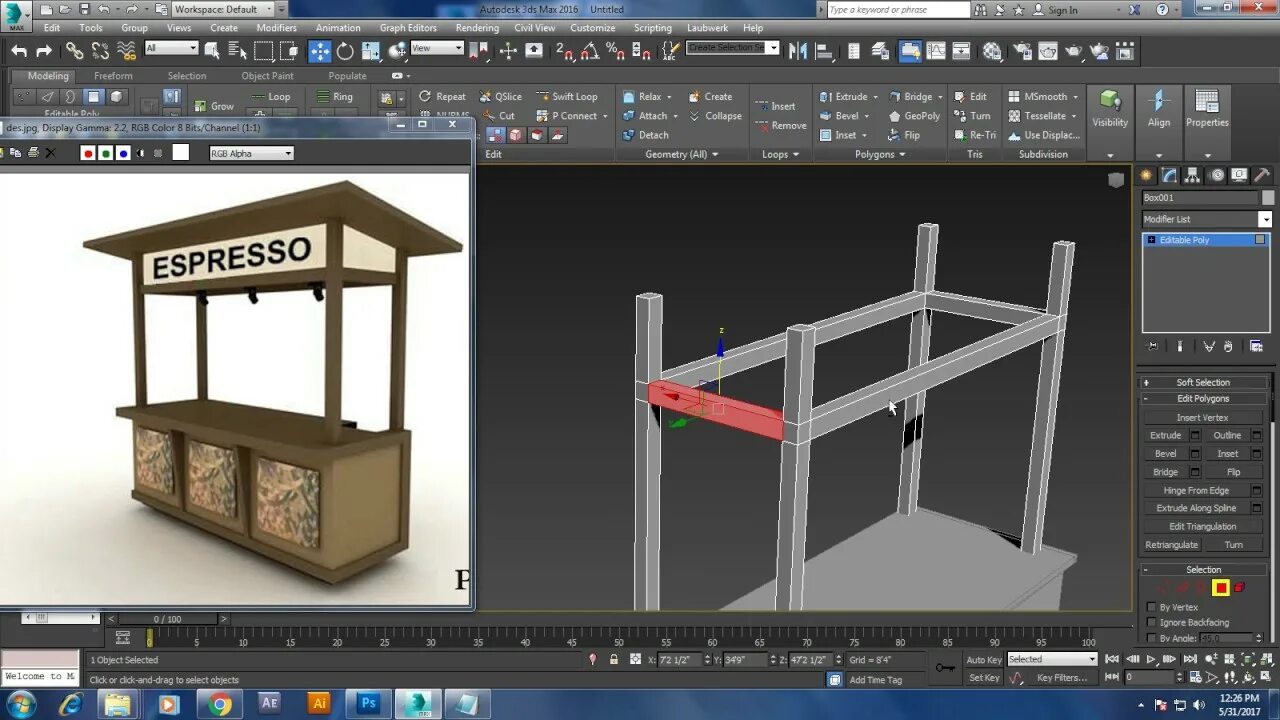This screenshot has width=1280, height=720.
Task: Activate the Select and Link tool
Action: (x=75, y=51)
